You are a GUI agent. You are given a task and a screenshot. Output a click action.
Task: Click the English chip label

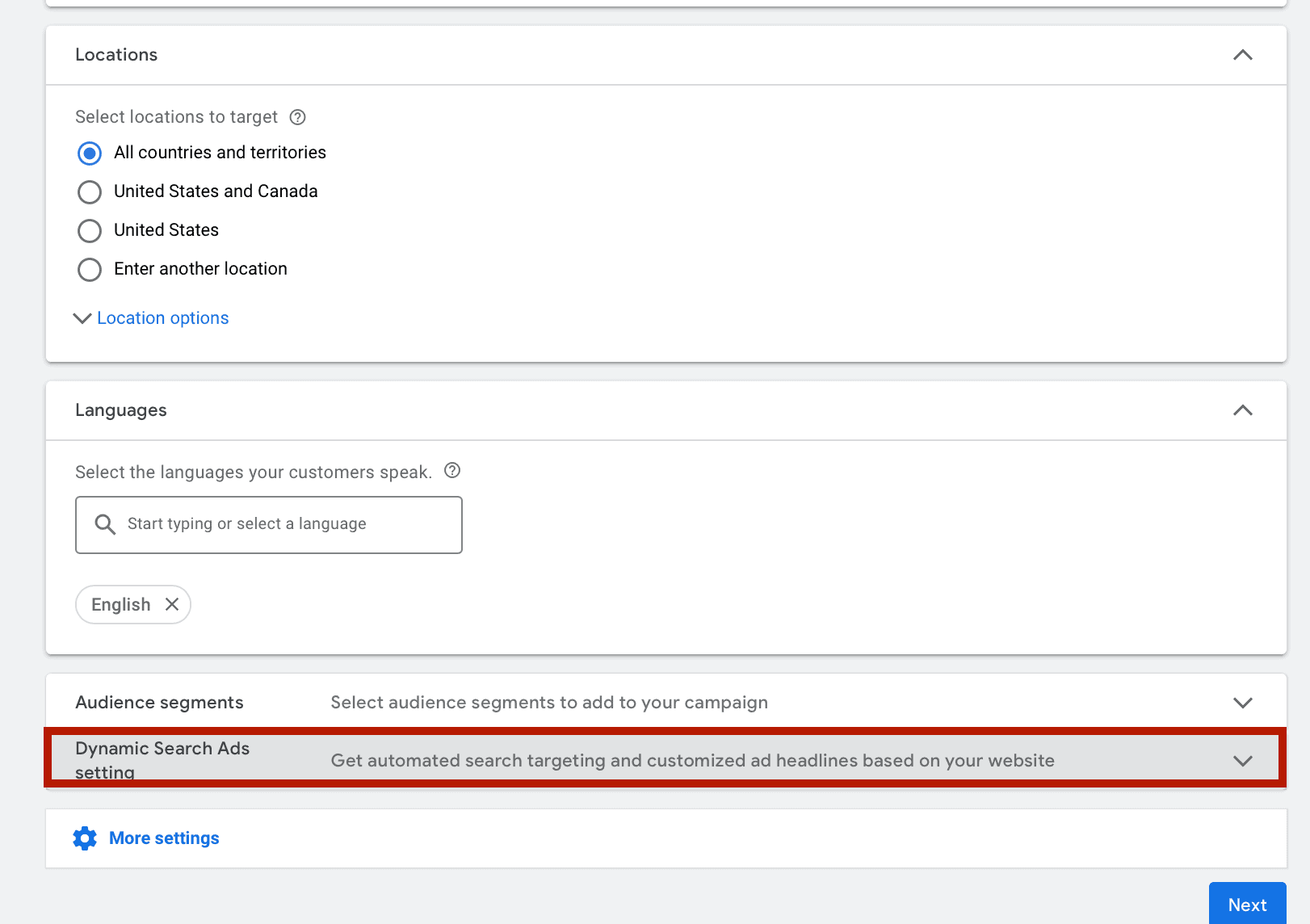(x=121, y=605)
